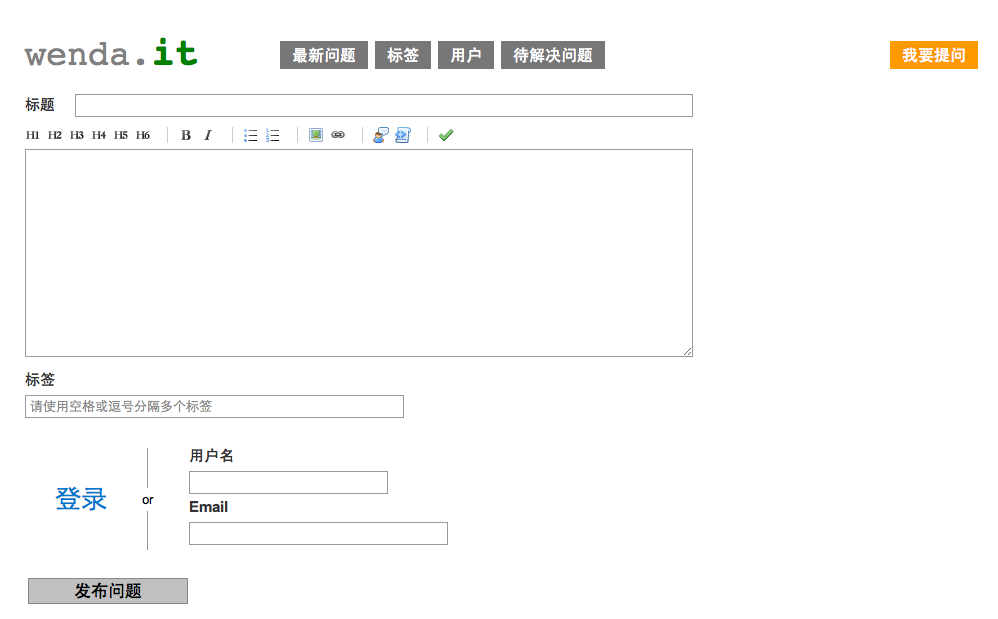Click the blue 登录 login link

(x=81, y=499)
